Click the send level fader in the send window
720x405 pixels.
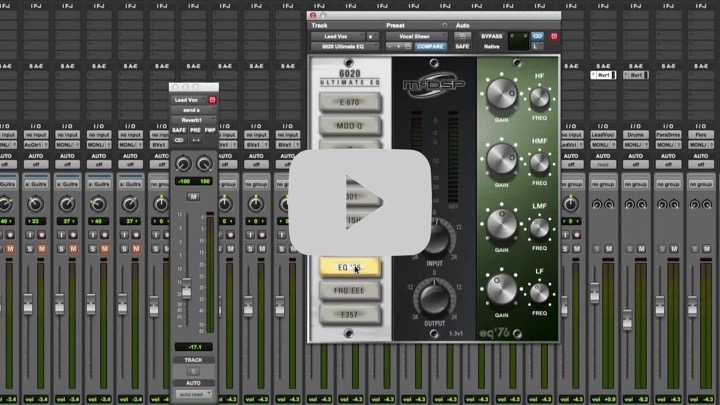point(186,288)
